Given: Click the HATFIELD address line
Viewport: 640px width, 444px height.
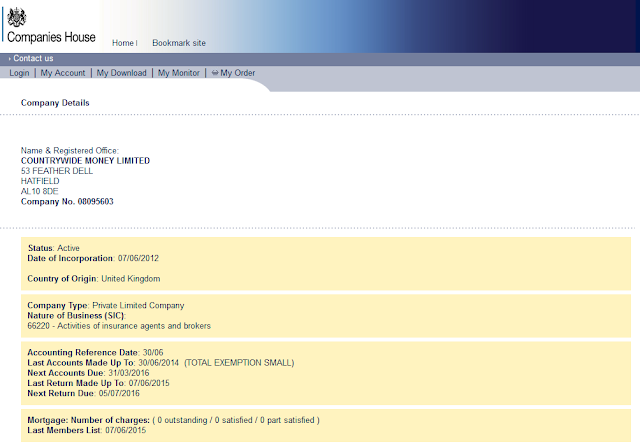Looking at the screenshot, I should click(40, 181).
